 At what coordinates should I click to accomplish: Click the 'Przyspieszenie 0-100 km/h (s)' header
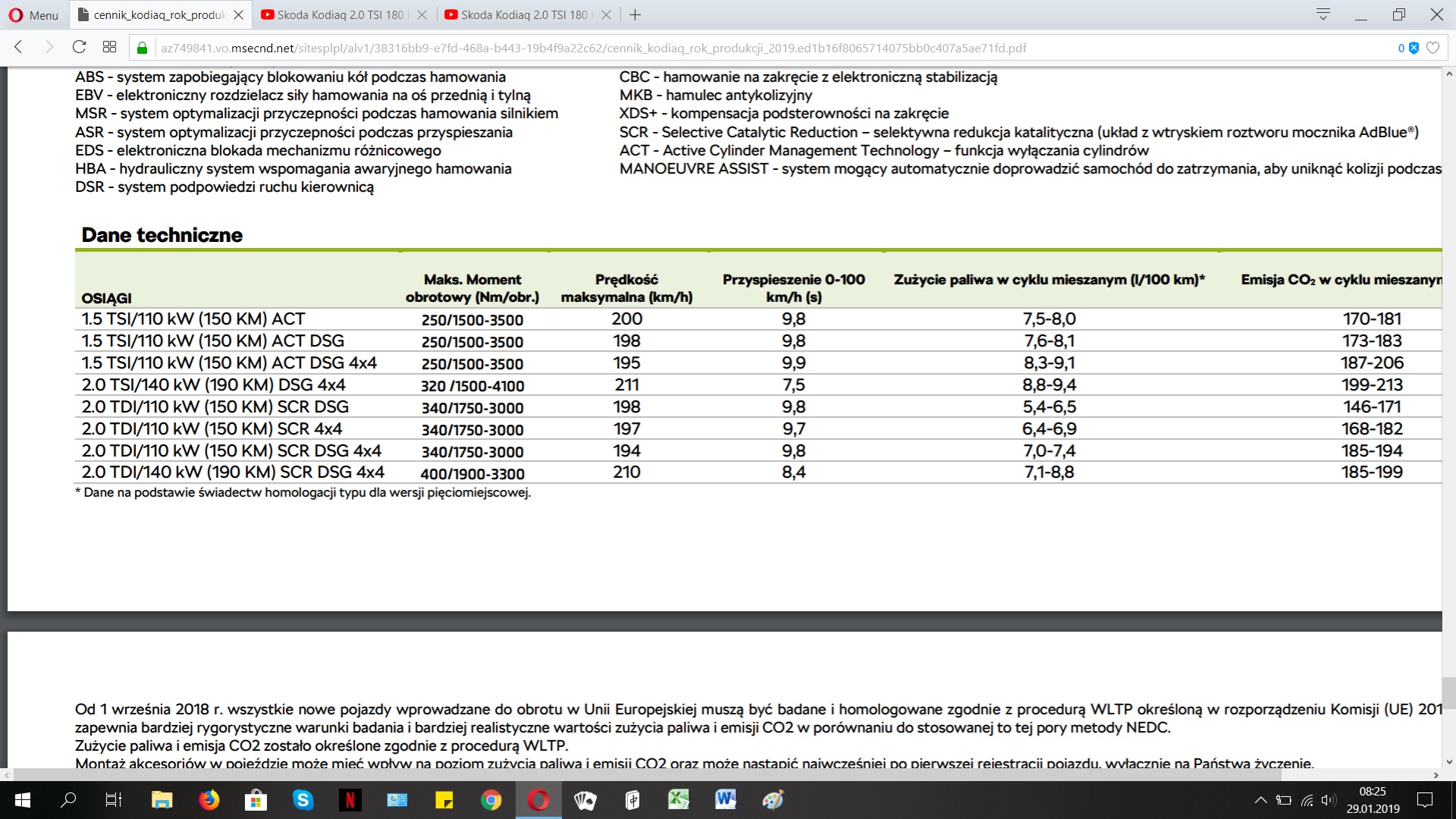tap(793, 288)
